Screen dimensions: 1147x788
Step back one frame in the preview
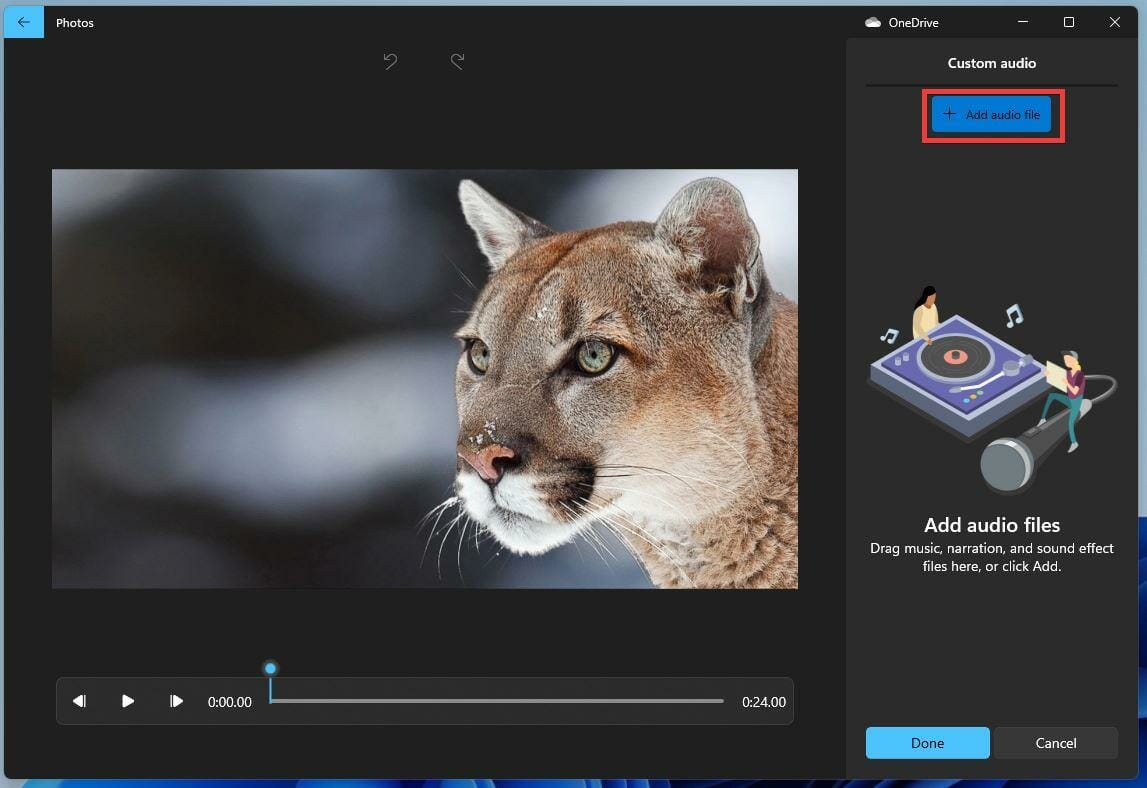click(x=80, y=701)
